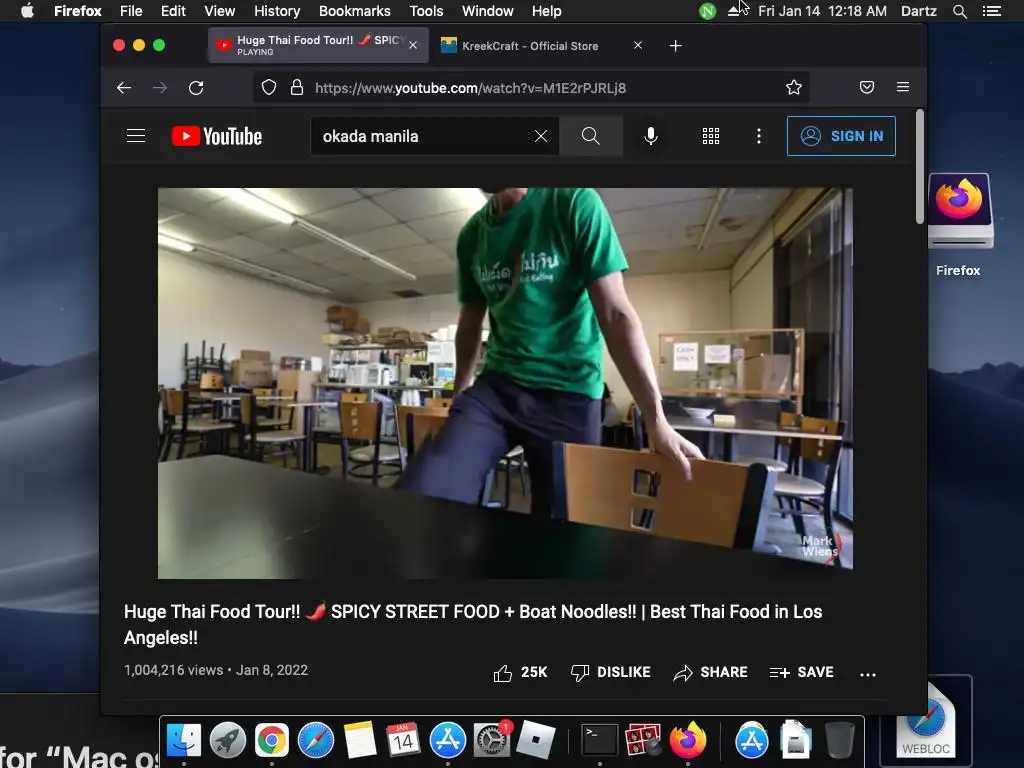
Task: Launch Safari from the Dock
Action: coord(315,741)
